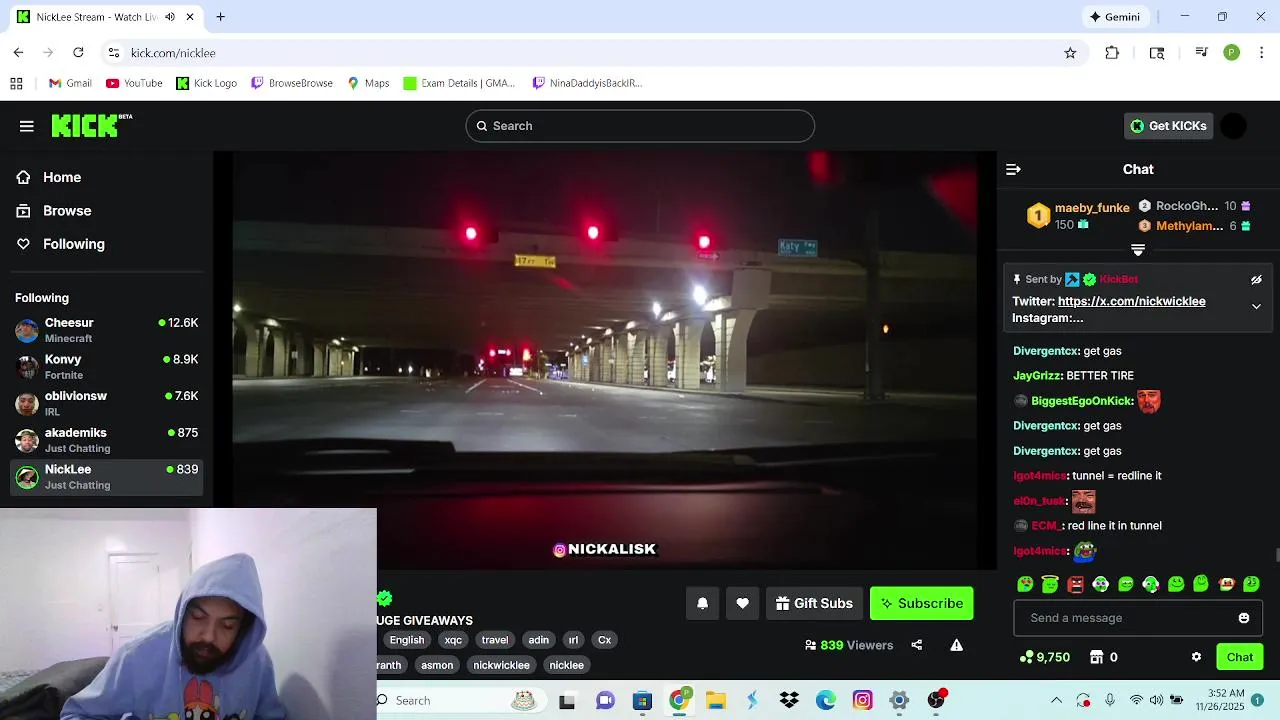Open chat settings gear
This screenshot has height=720, width=1280.
pos(1196,657)
